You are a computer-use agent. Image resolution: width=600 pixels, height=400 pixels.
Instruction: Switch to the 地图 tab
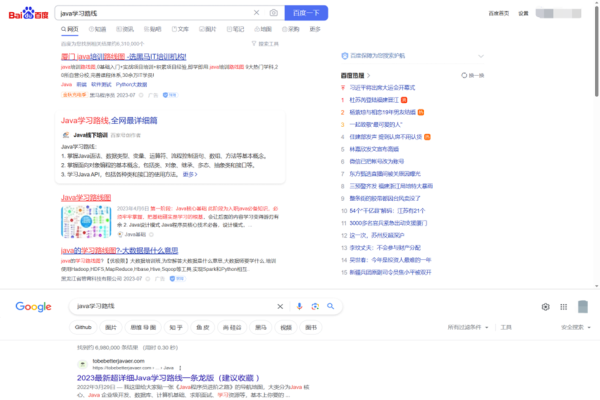(263, 29)
